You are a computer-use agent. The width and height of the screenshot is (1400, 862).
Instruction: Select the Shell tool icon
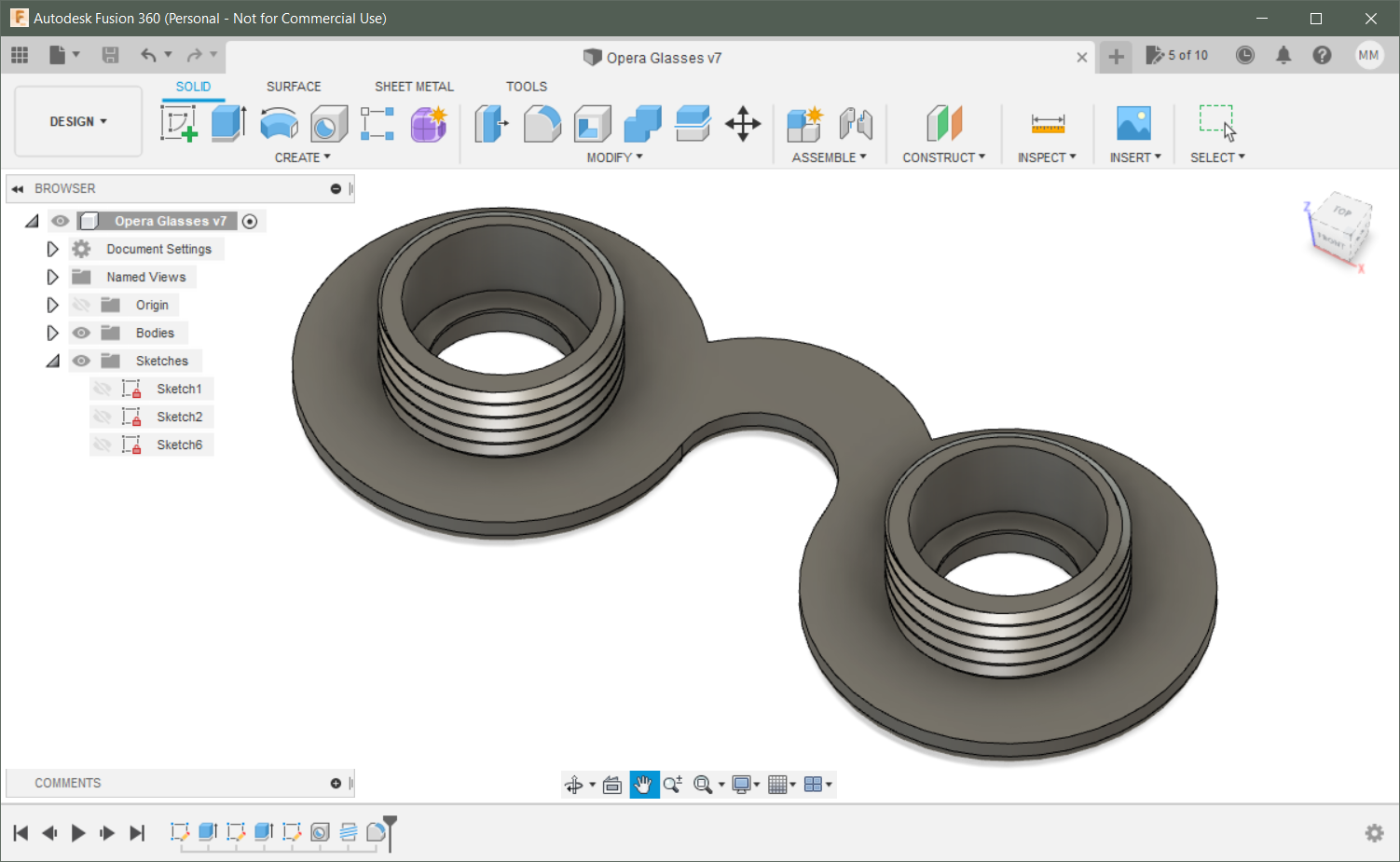(592, 123)
